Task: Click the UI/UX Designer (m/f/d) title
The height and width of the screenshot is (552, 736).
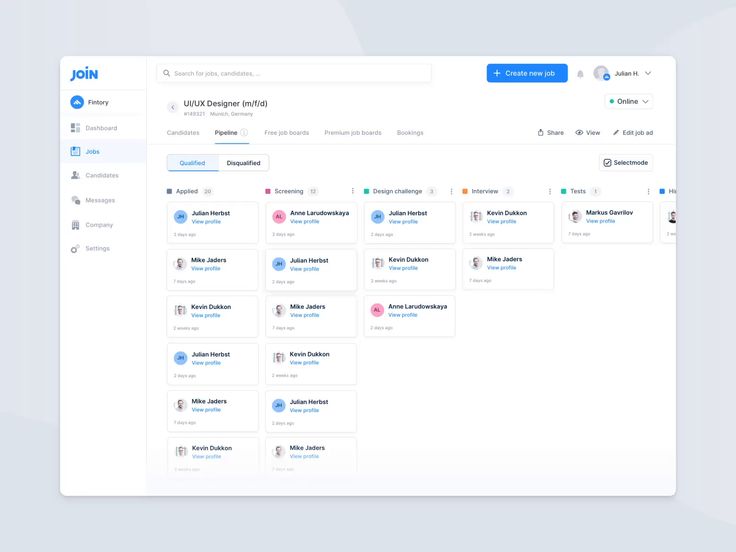Action: [x=225, y=103]
